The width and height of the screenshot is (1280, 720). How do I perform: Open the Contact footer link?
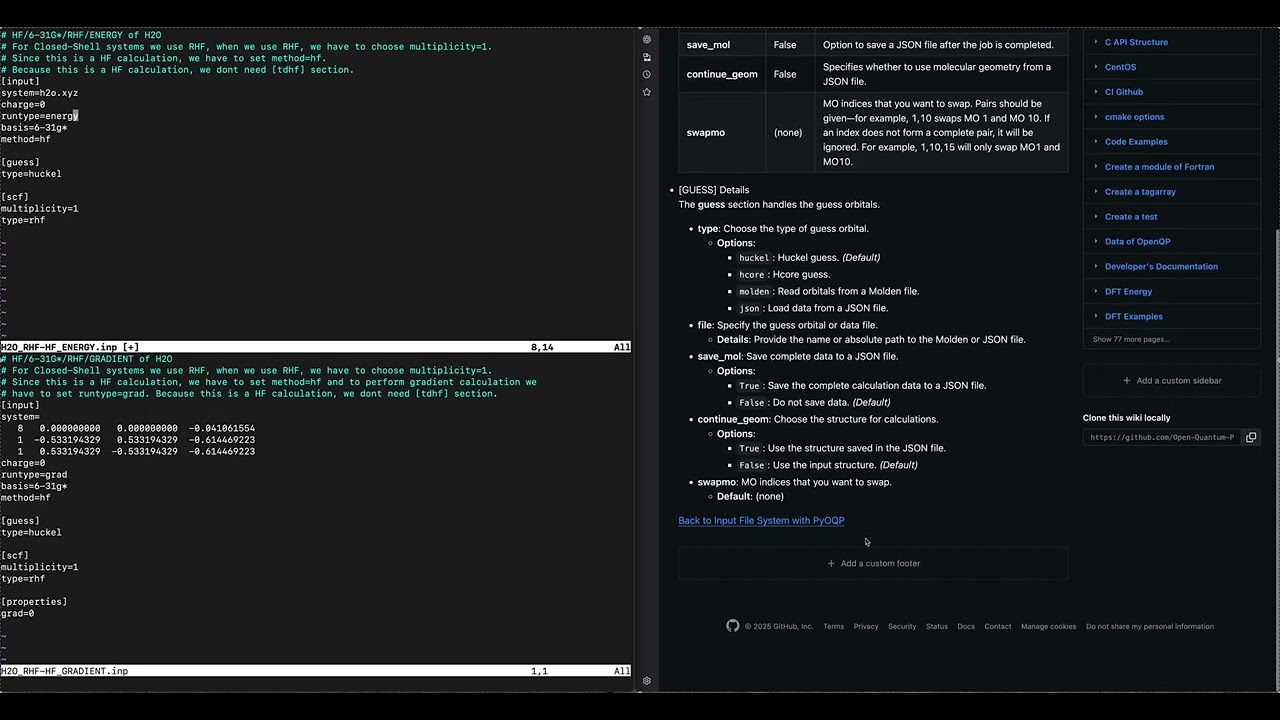point(998,627)
